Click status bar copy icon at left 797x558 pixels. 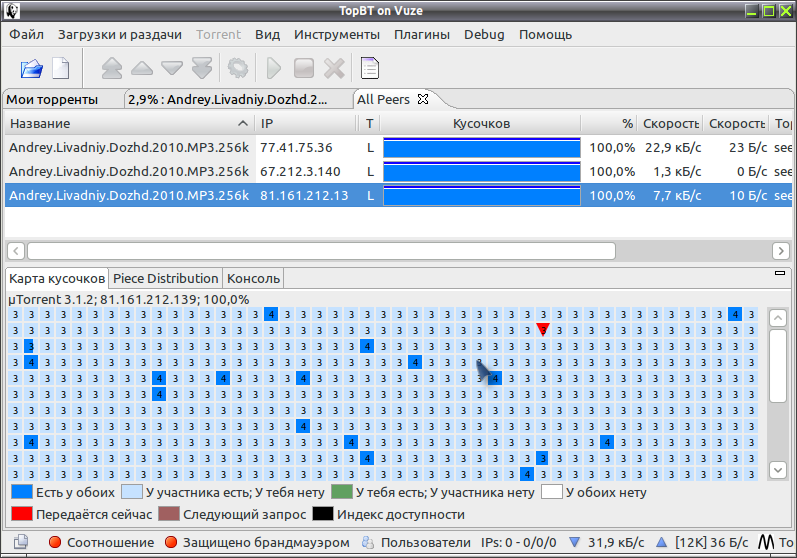click(21, 542)
